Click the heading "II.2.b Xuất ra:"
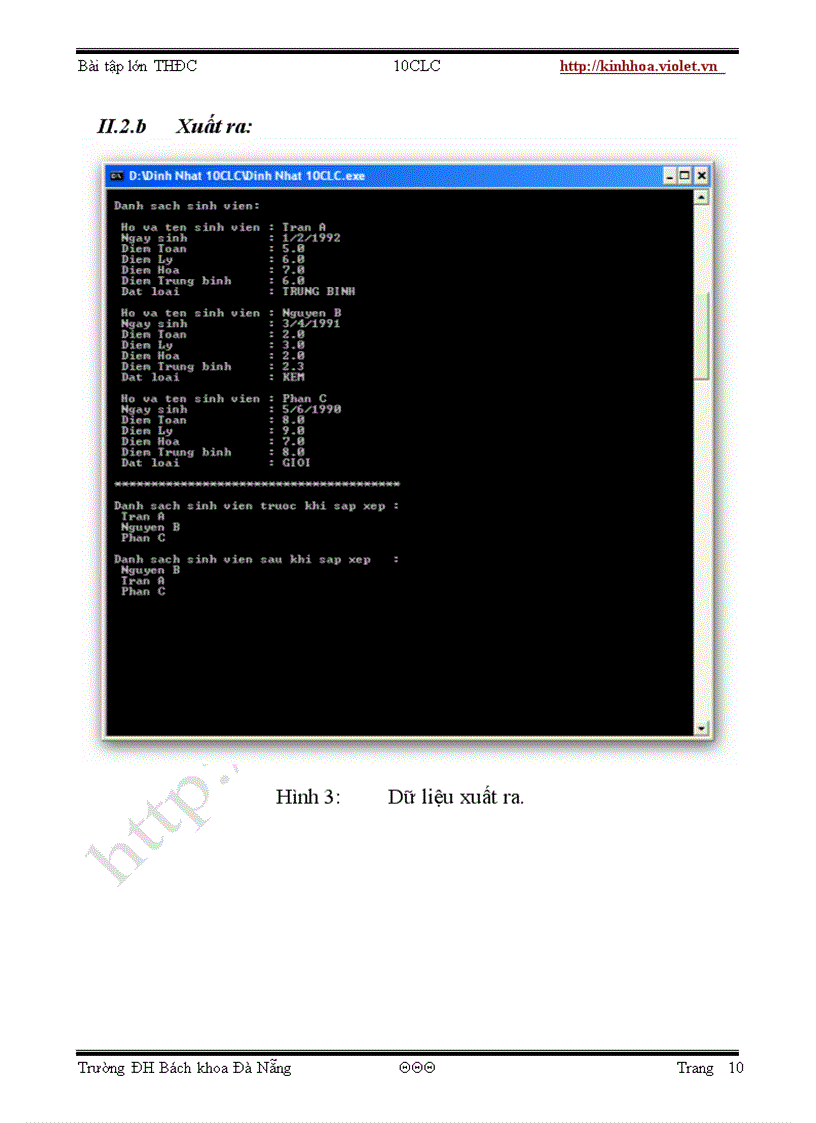The height and width of the screenshot is (1123, 816). (x=174, y=127)
